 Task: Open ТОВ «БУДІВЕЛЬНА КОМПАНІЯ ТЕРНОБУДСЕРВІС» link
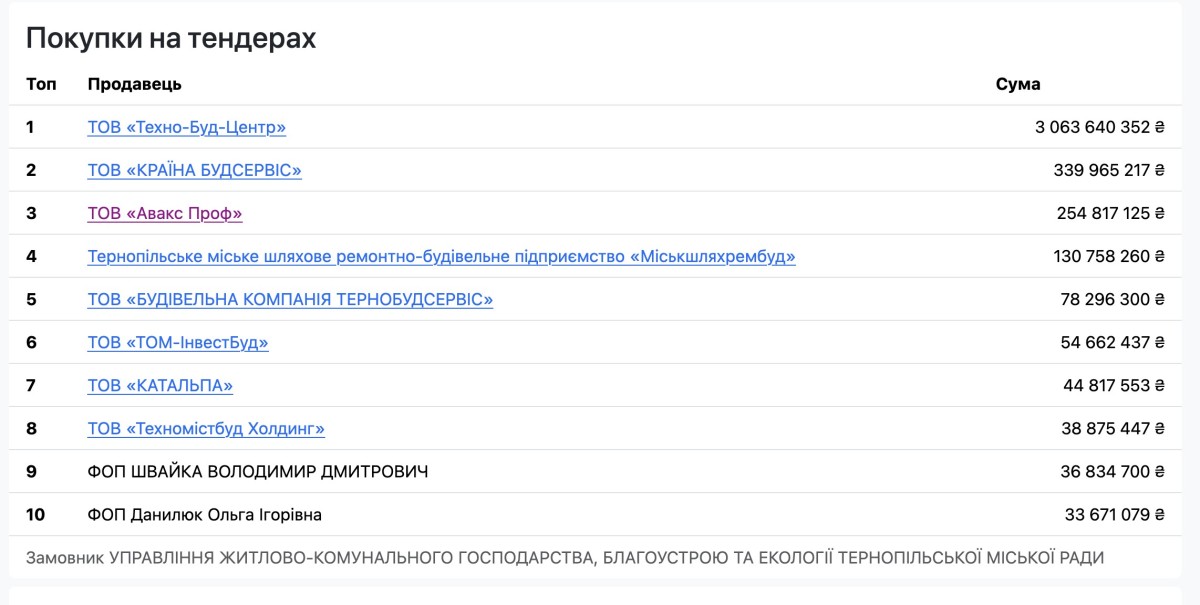[290, 299]
